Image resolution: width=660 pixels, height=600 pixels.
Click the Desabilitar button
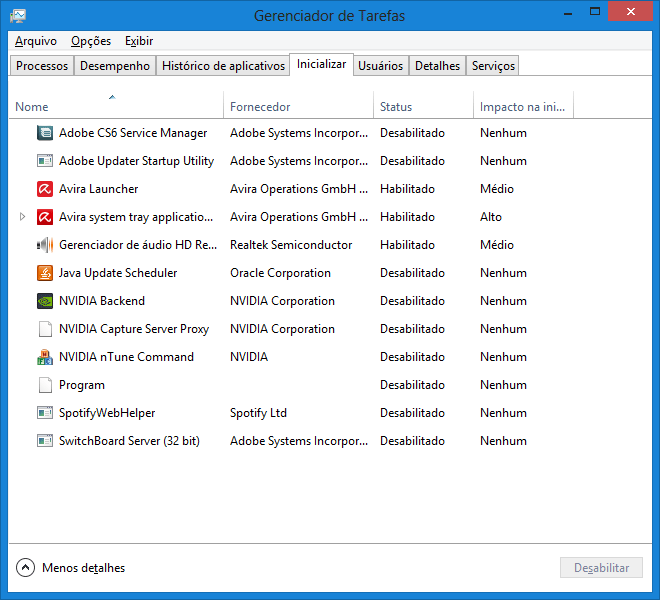tap(601, 568)
